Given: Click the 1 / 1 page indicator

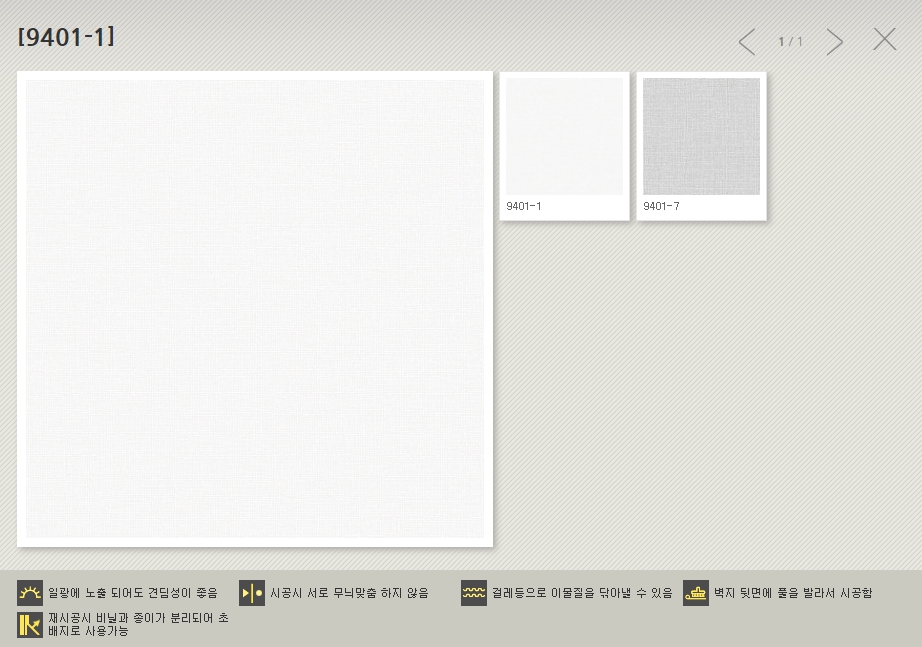Looking at the screenshot, I should [x=790, y=42].
